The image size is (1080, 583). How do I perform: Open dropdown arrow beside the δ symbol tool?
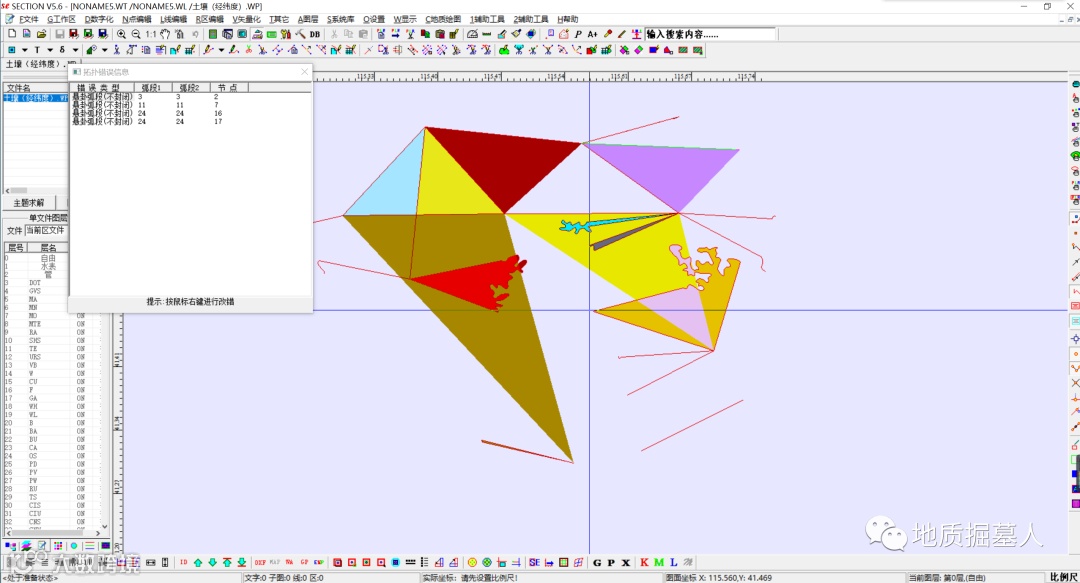[x=75, y=50]
